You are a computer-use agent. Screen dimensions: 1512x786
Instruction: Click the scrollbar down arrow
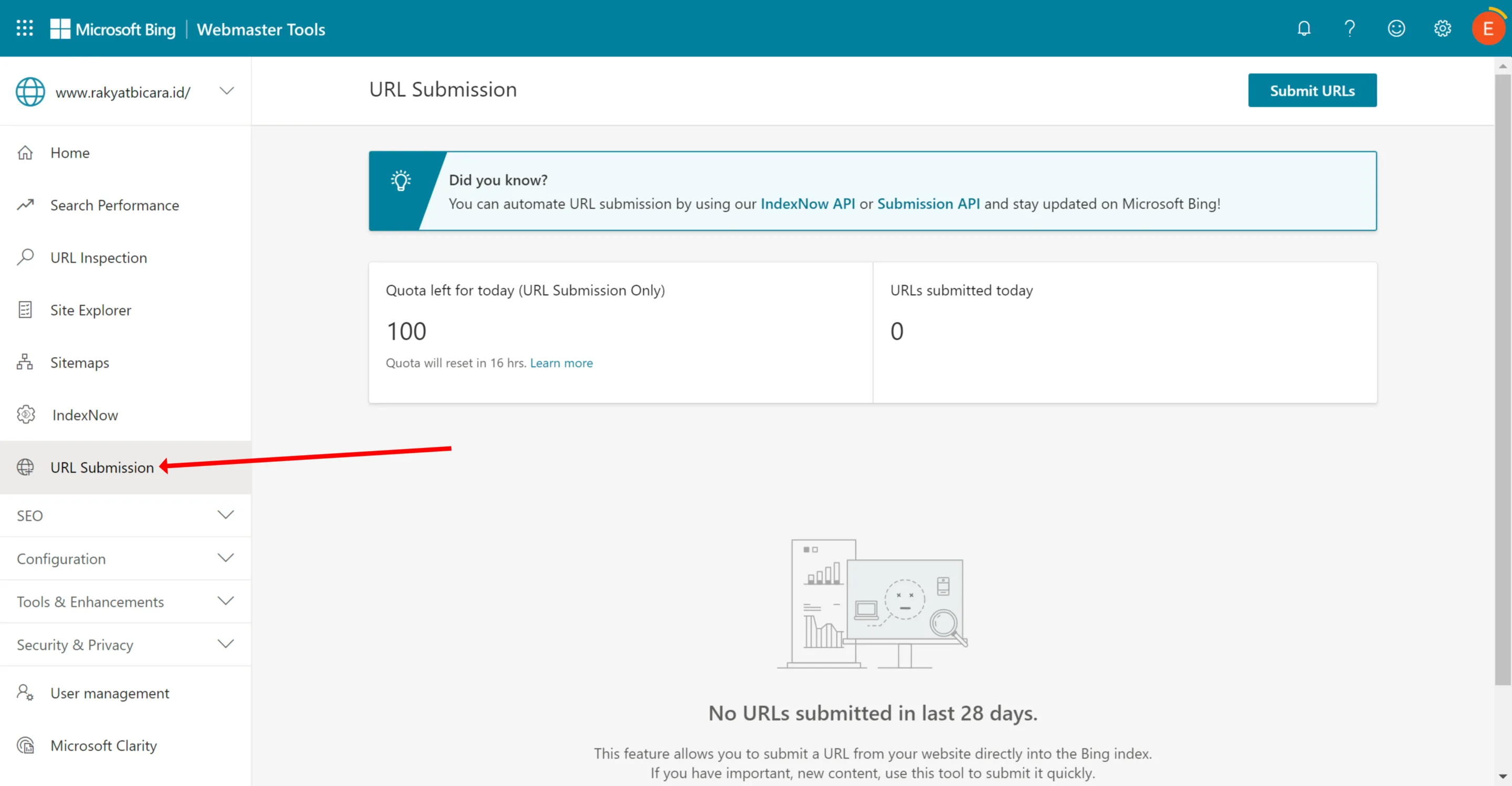point(1503,776)
